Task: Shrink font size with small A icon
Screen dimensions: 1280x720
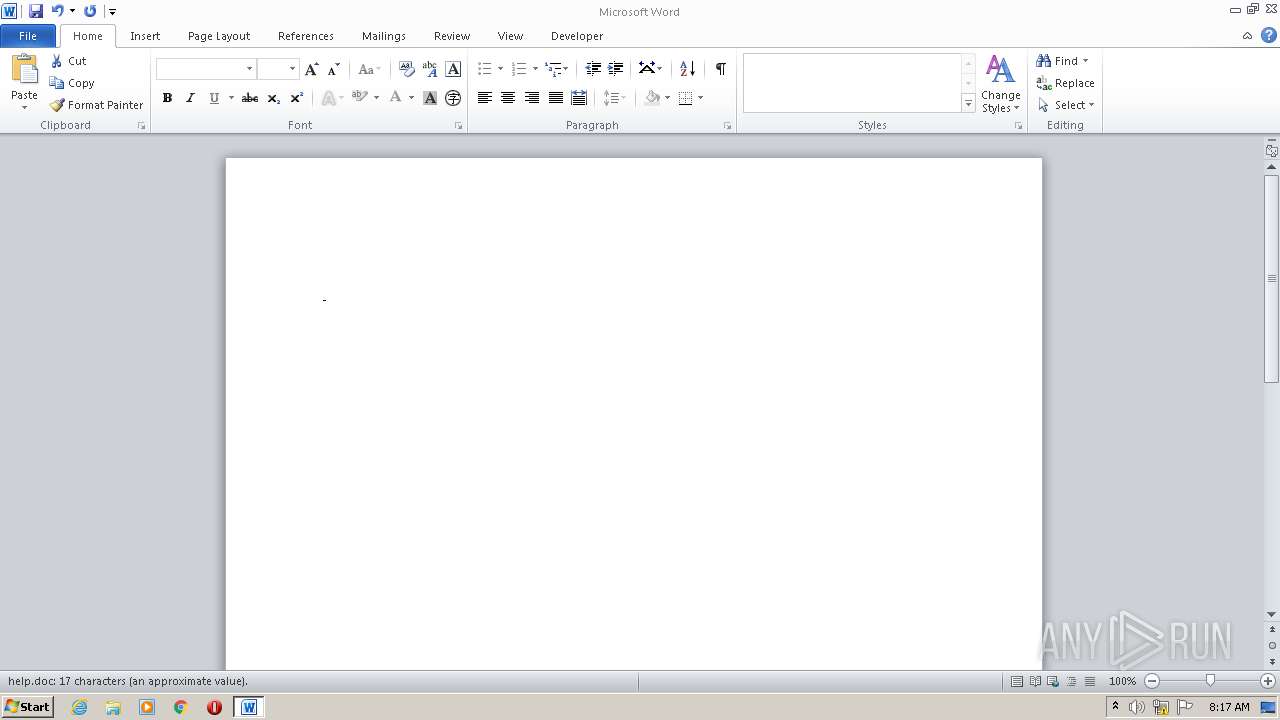Action: (x=334, y=69)
